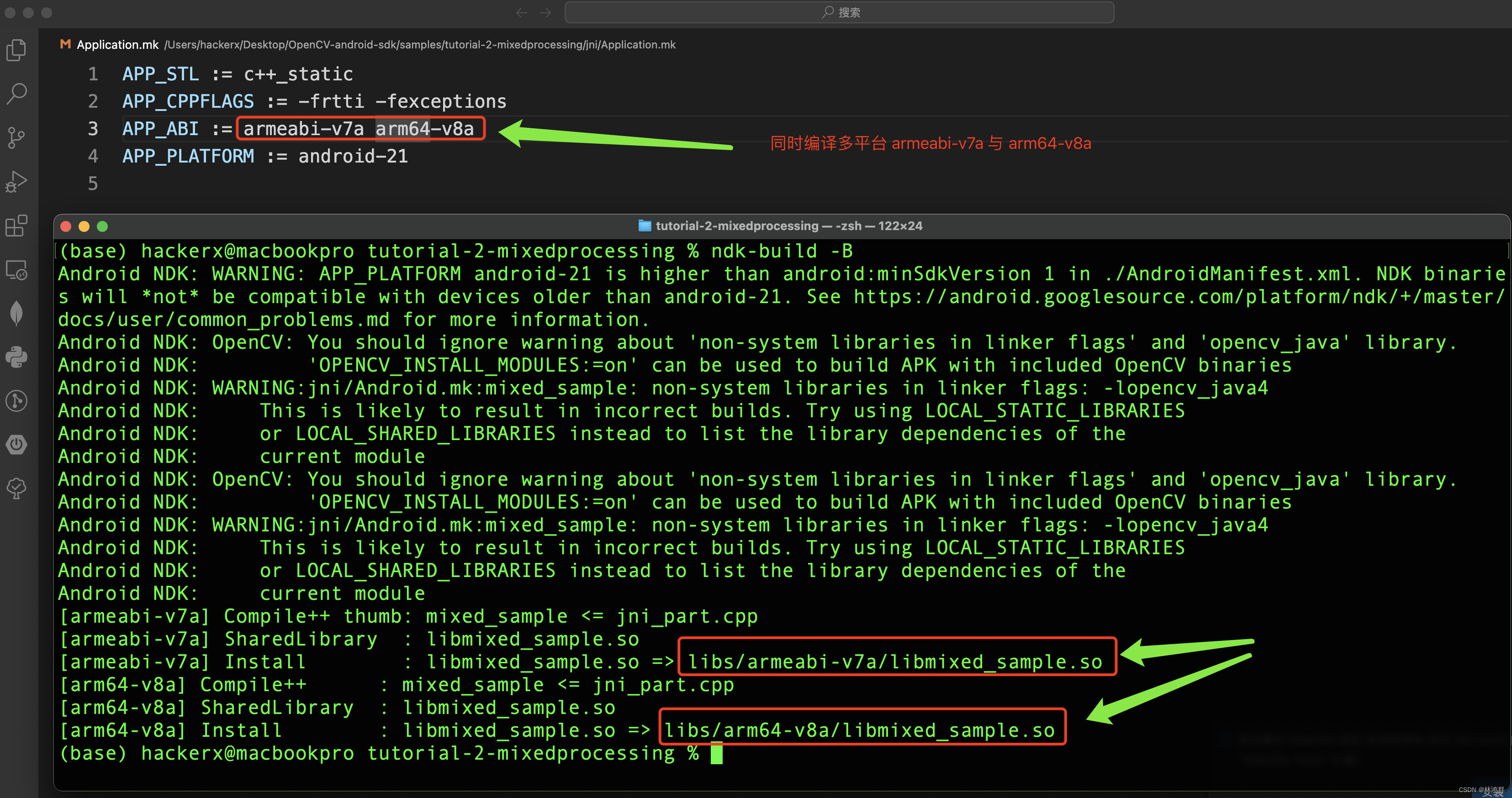The image size is (1512, 798).
Task: Click the top search command box
Action: (839, 12)
